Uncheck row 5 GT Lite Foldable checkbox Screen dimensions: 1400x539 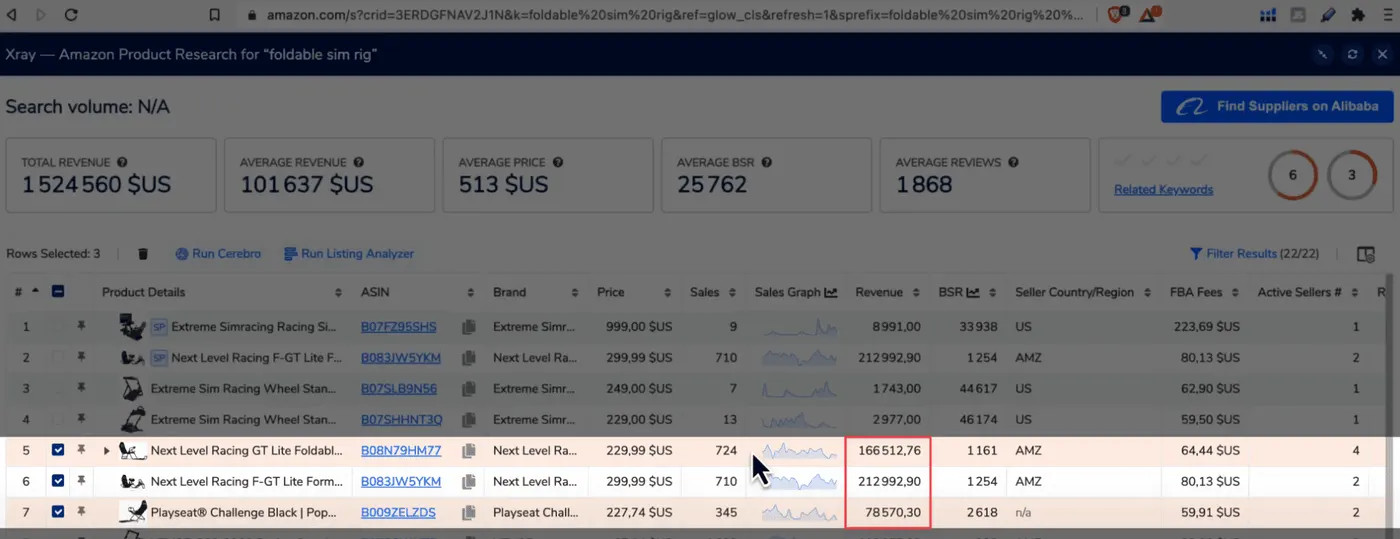click(x=58, y=450)
